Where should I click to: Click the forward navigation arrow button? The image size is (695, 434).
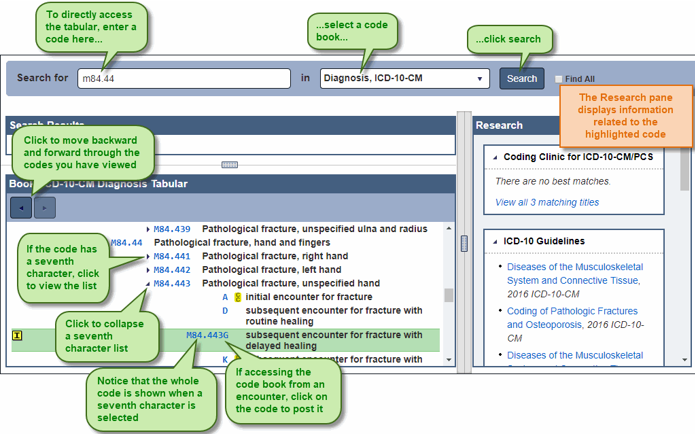click(x=45, y=208)
